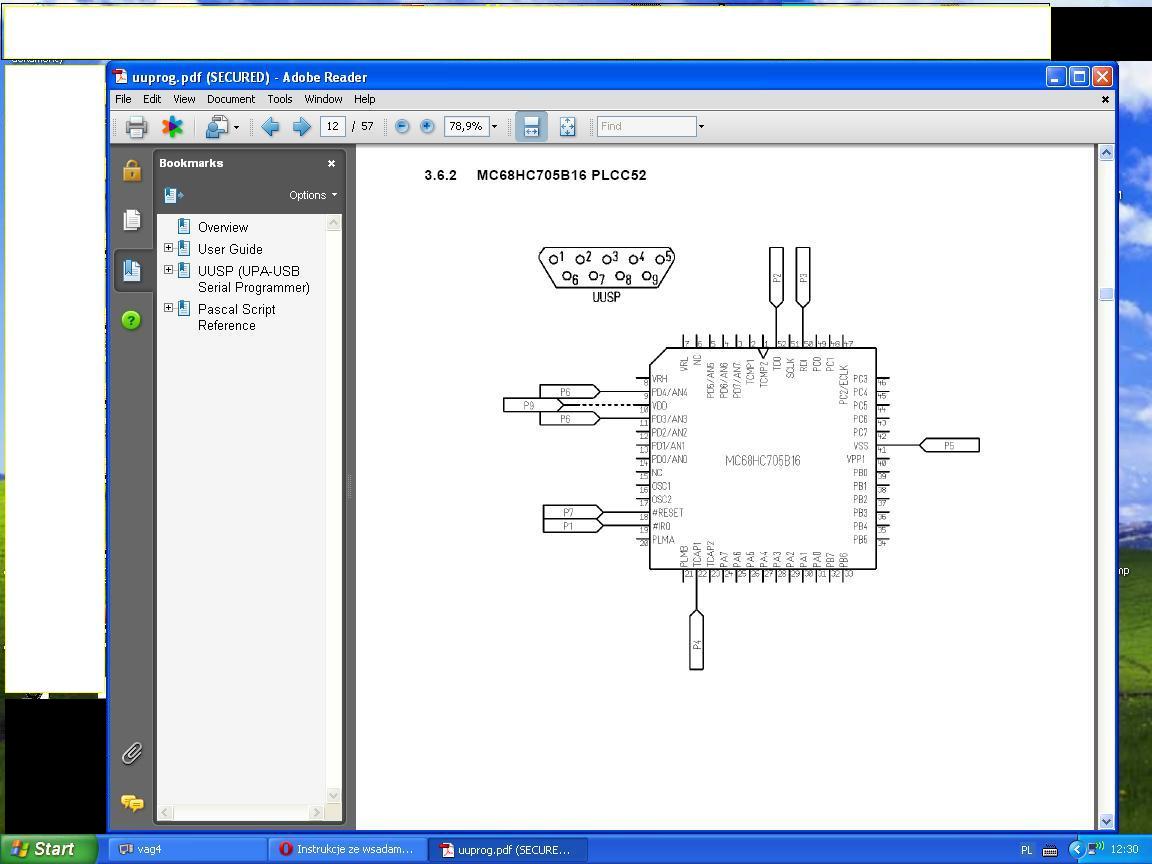Open the colorful star collaboration icon
The width and height of the screenshot is (1152, 864).
coord(173,127)
